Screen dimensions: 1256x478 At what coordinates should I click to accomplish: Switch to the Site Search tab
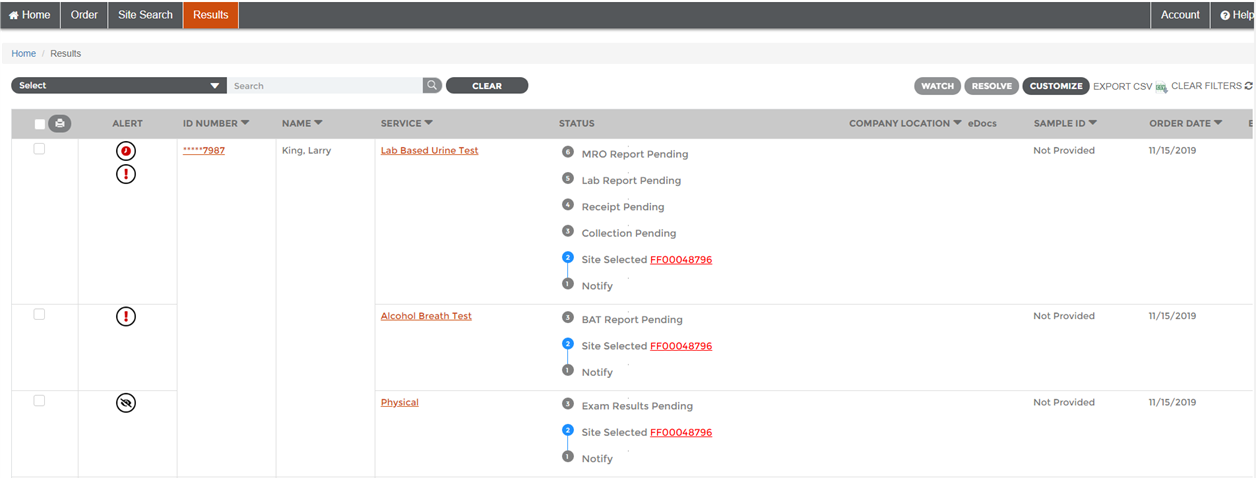click(145, 15)
